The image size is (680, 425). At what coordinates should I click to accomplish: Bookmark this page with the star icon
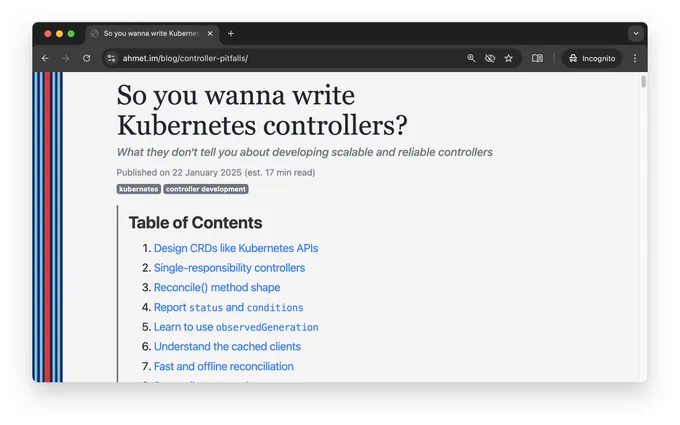509,58
